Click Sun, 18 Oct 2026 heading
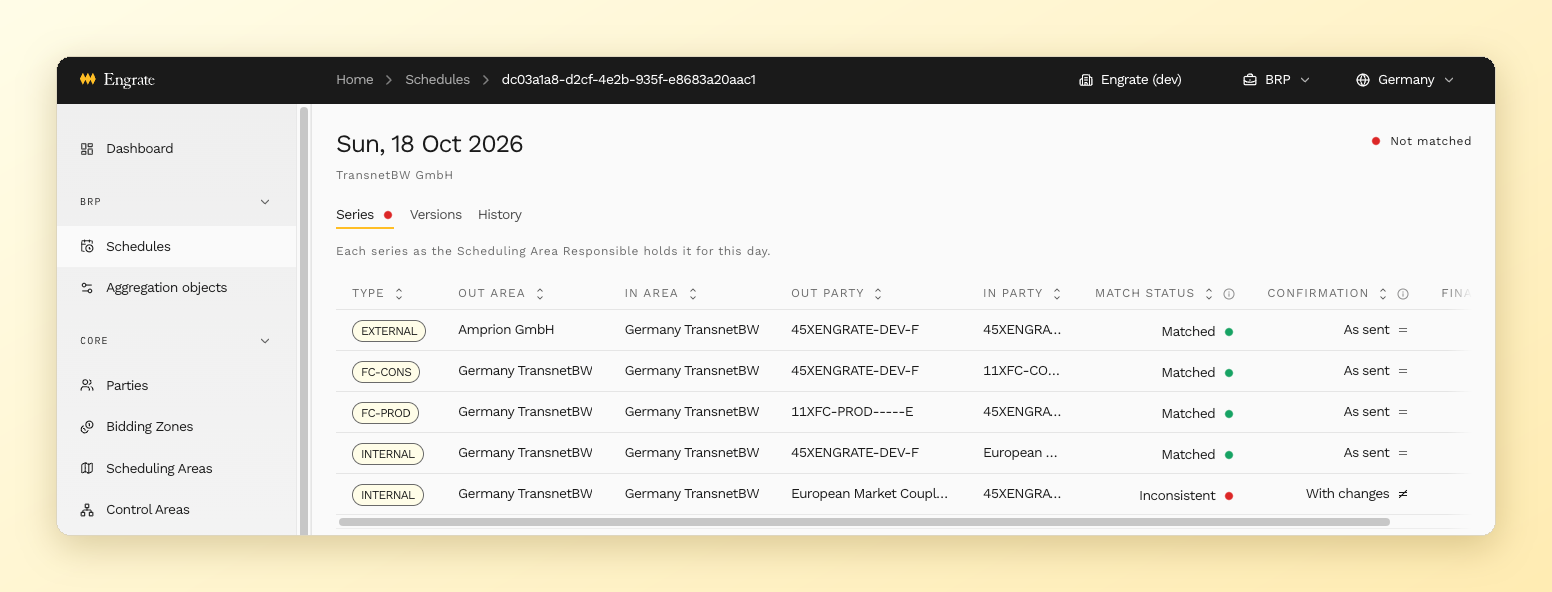 click(x=430, y=144)
